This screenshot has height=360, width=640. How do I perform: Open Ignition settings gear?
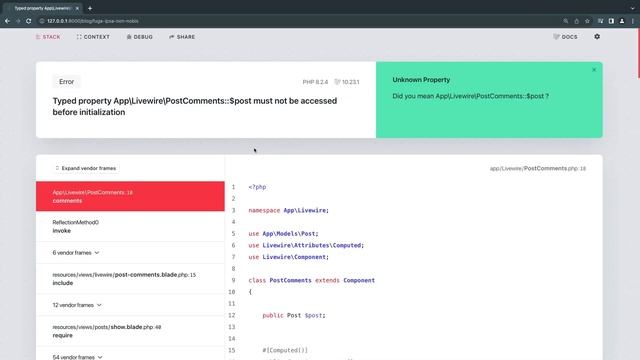[x=597, y=37]
